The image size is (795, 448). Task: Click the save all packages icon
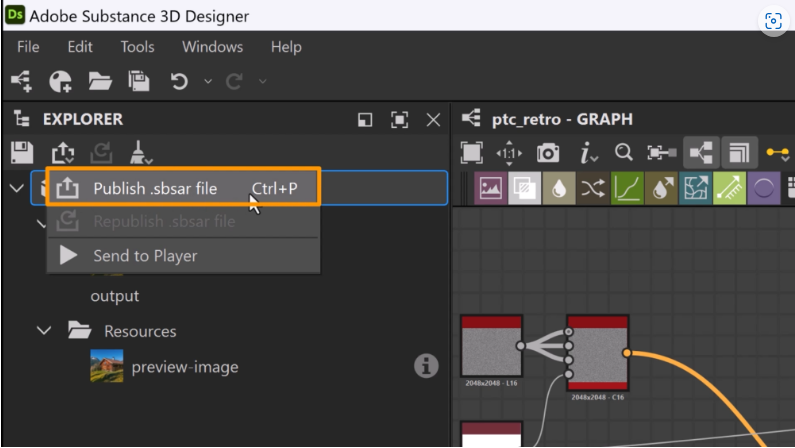pyautogui.click(x=139, y=81)
